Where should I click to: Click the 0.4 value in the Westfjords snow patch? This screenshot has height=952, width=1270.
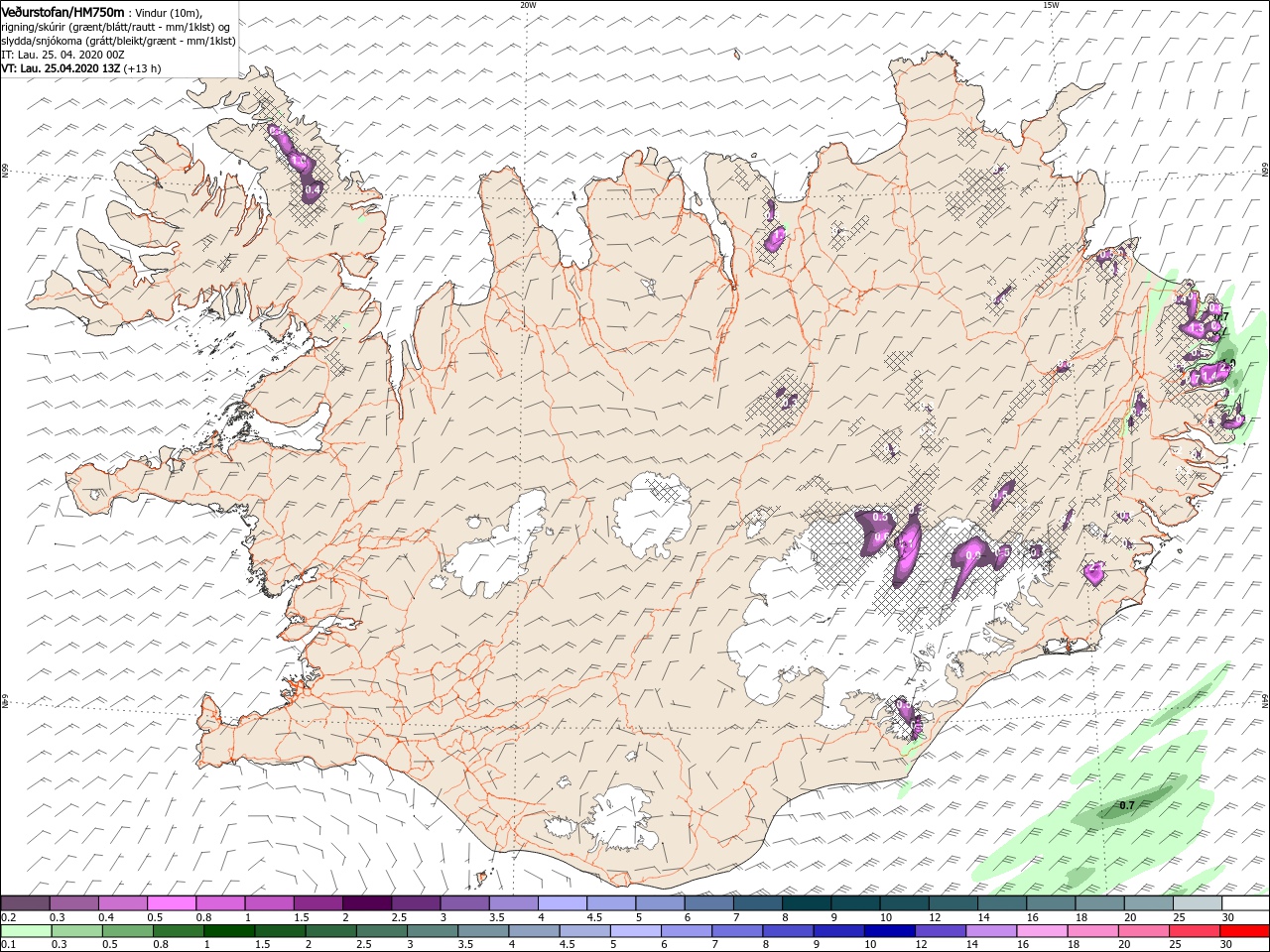click(313, 189)
